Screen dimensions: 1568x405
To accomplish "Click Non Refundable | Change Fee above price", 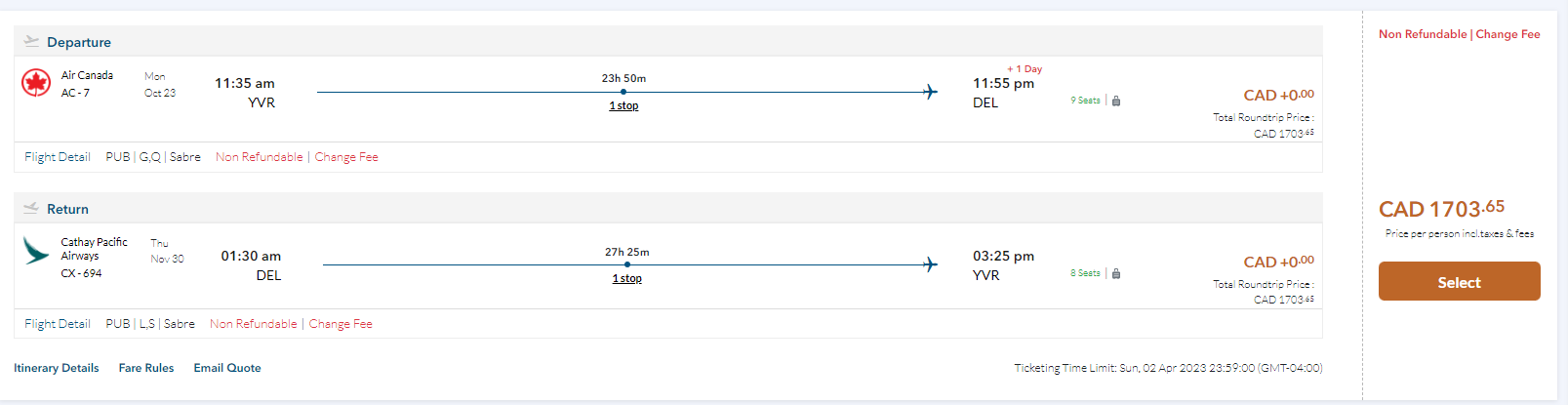I will (1459, 34).
